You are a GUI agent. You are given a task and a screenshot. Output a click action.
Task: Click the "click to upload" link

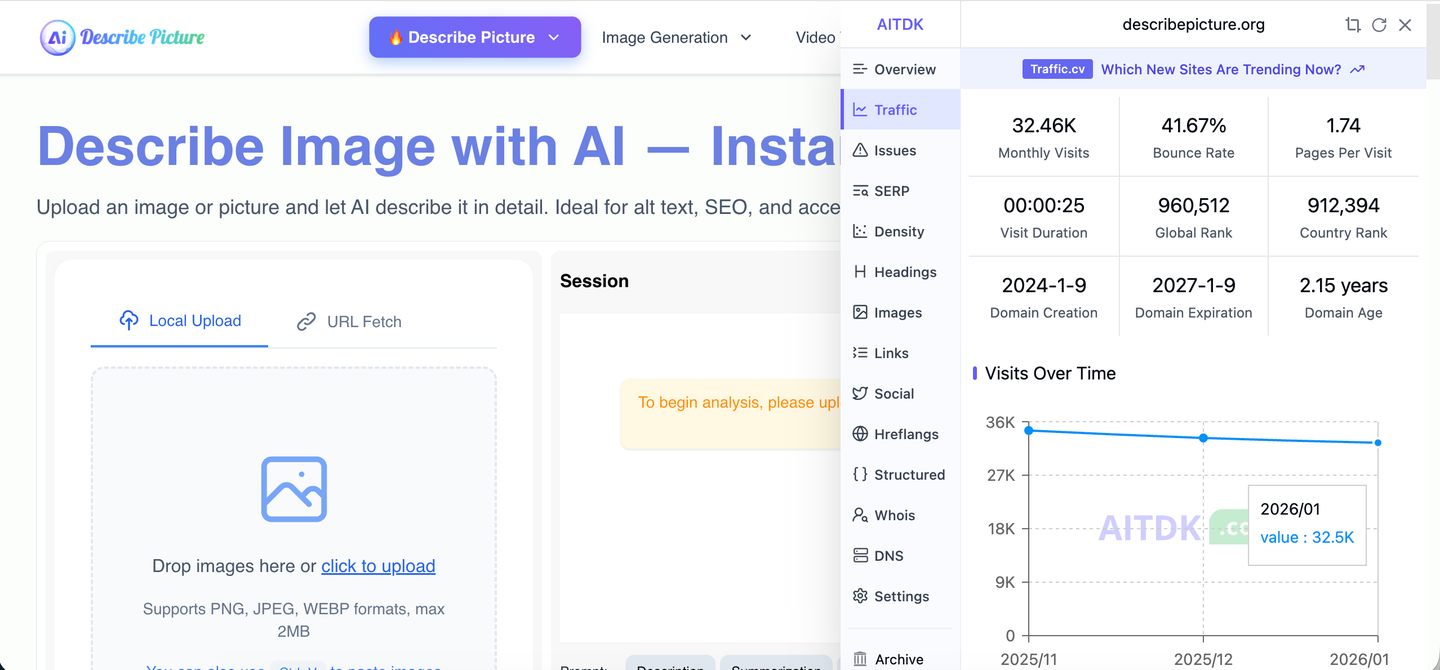tap(378, 566)
